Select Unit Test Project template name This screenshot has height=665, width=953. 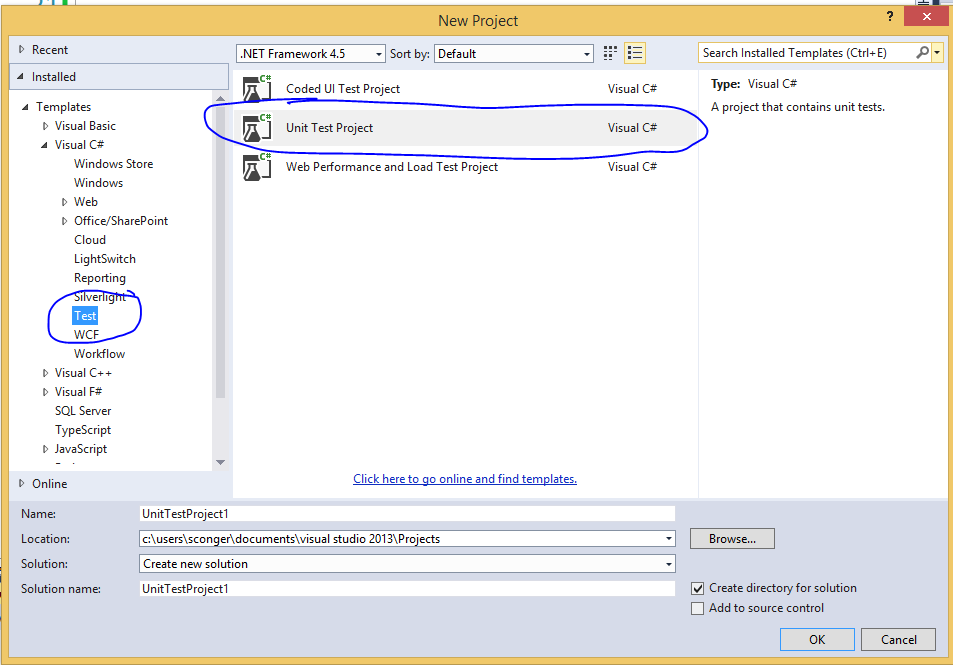click(329, 128)
